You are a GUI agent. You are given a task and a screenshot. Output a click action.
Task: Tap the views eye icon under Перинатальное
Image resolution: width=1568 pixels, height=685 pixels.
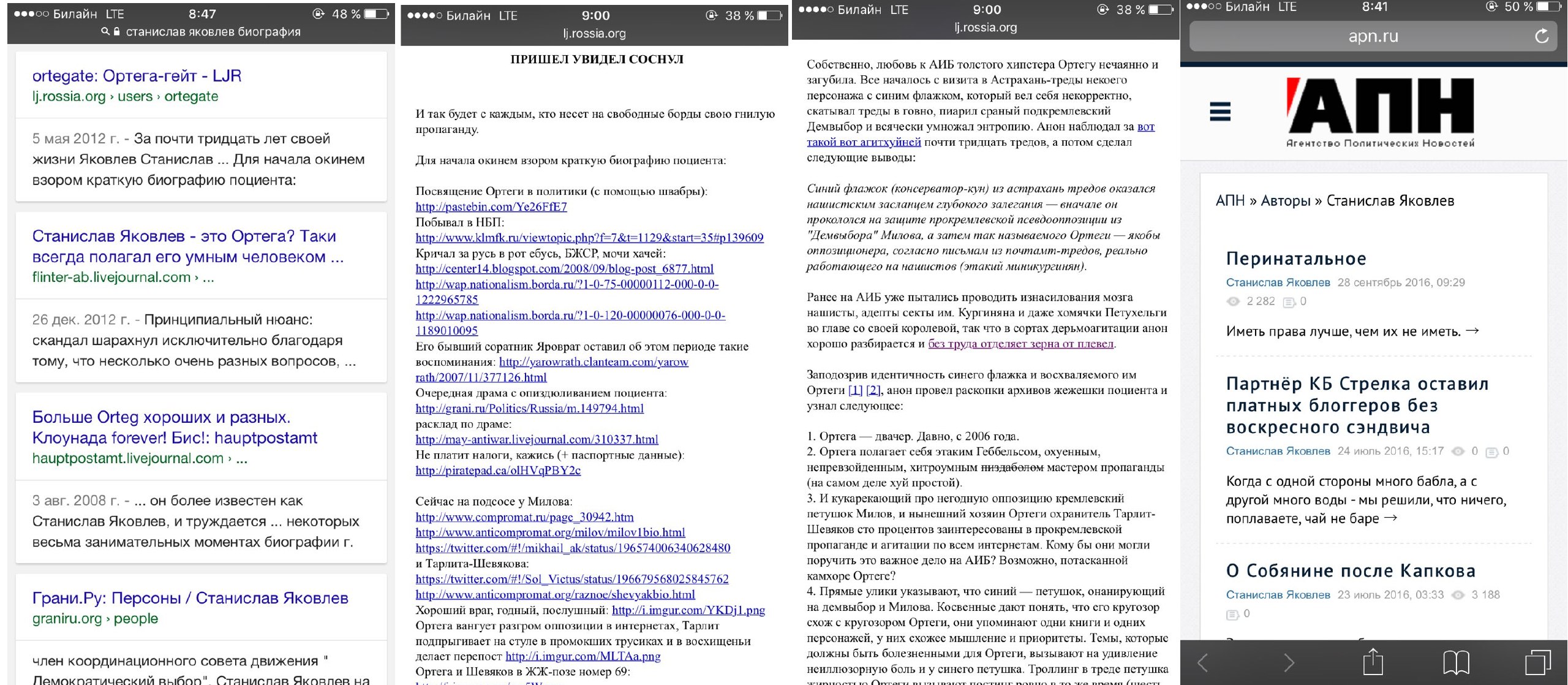pyautogui.click(x=1233, y=301)
